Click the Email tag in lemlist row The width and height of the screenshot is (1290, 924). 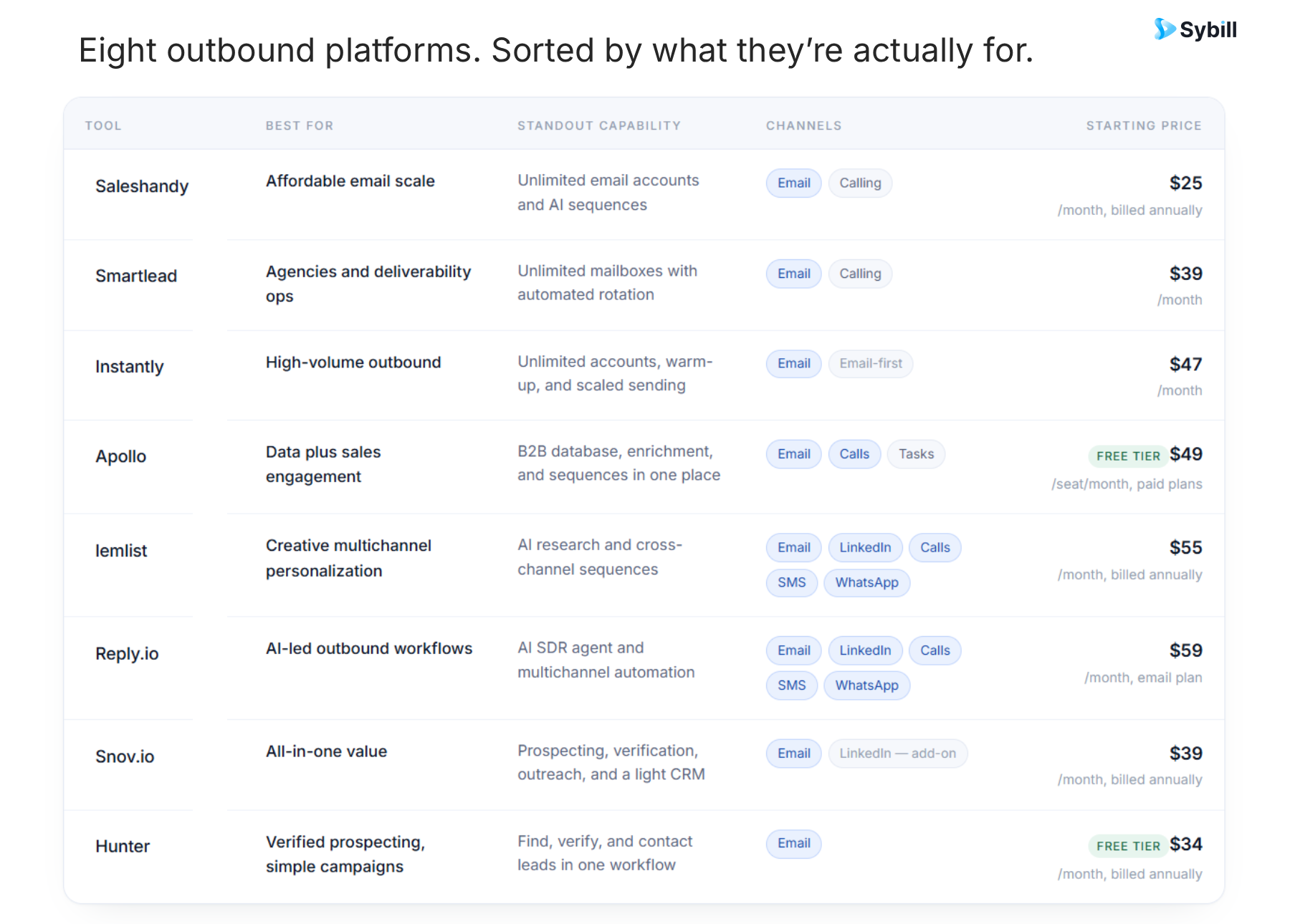pyautogui.click(x=794, y=547)
